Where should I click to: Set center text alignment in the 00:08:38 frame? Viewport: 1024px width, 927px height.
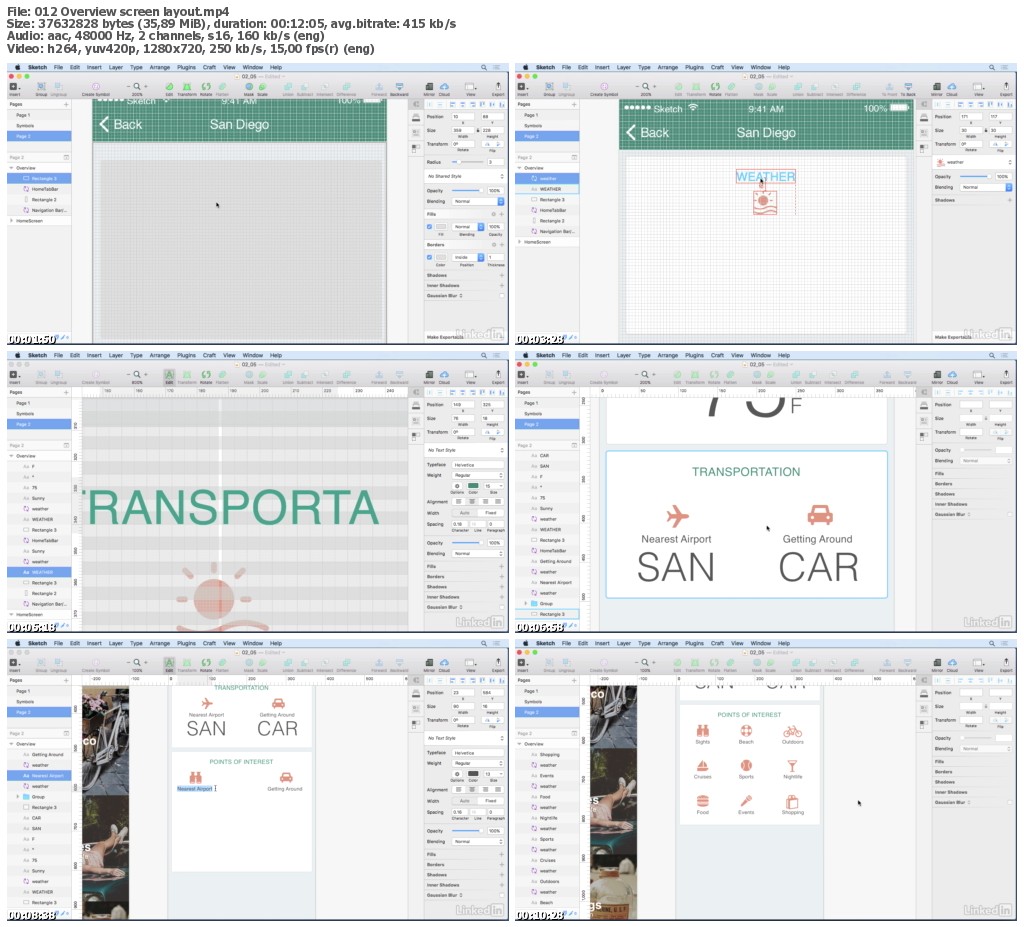pyautogui.click(x=472, y=790)
